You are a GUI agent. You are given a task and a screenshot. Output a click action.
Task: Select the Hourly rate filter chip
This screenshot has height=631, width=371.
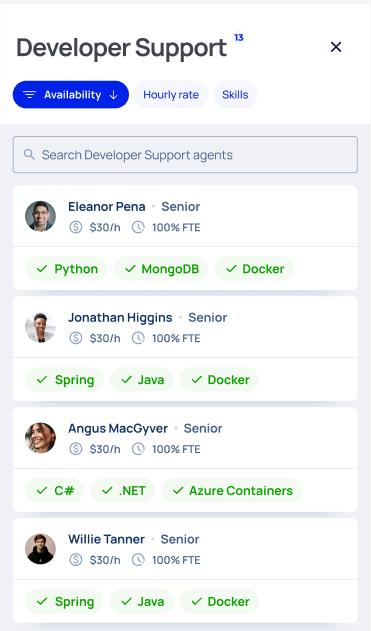point(171,95)
